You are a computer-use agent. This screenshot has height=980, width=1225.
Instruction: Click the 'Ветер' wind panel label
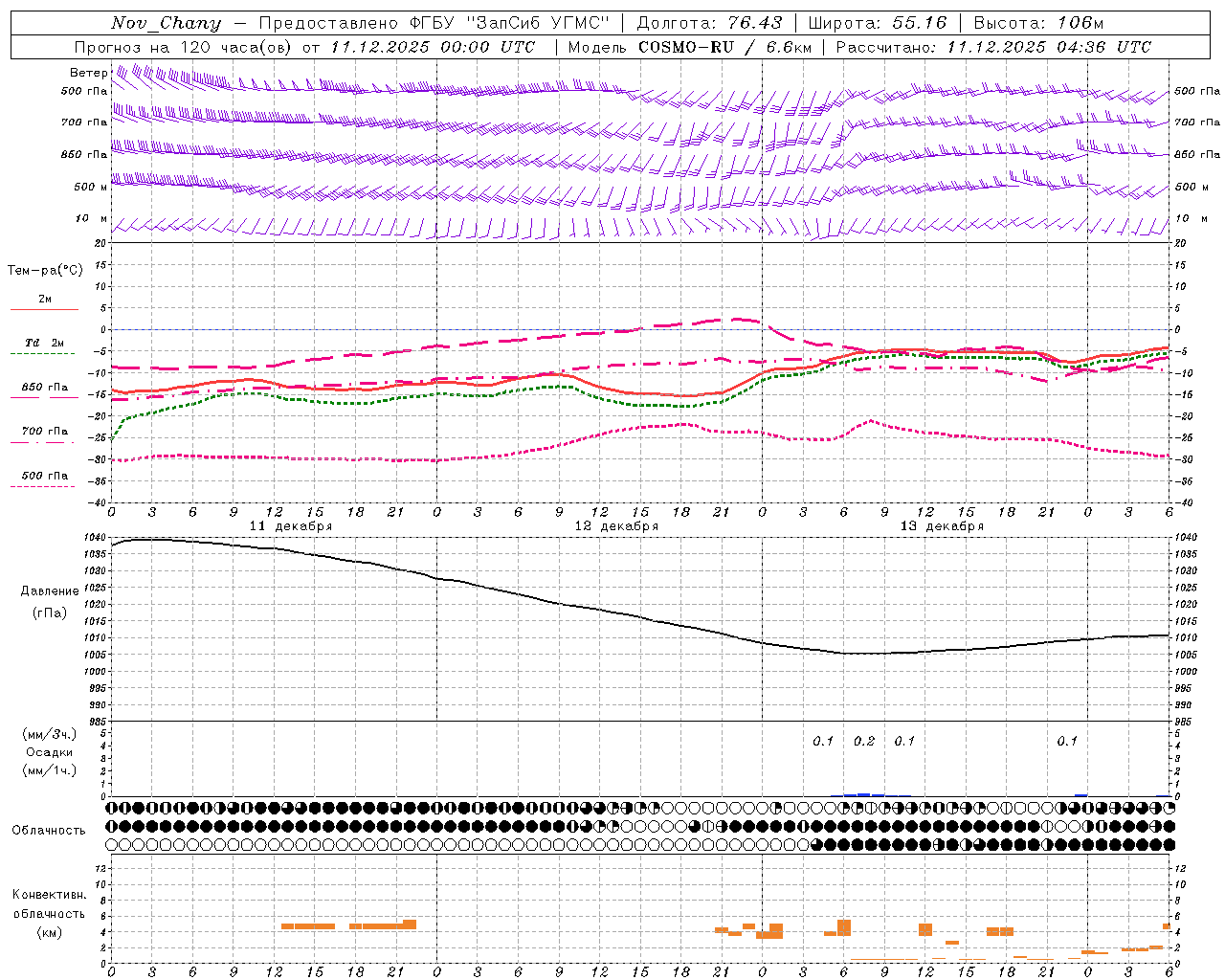click(89, 73)
